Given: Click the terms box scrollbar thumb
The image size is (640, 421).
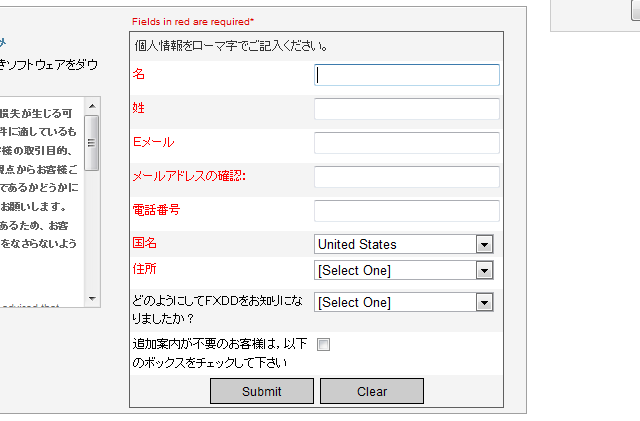Looking at the screenshot, I should tap(92, 143).
